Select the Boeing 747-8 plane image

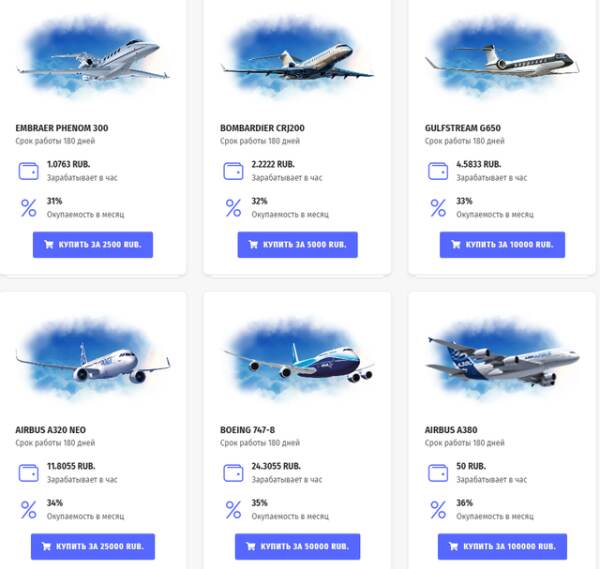[x=297, y=362]
